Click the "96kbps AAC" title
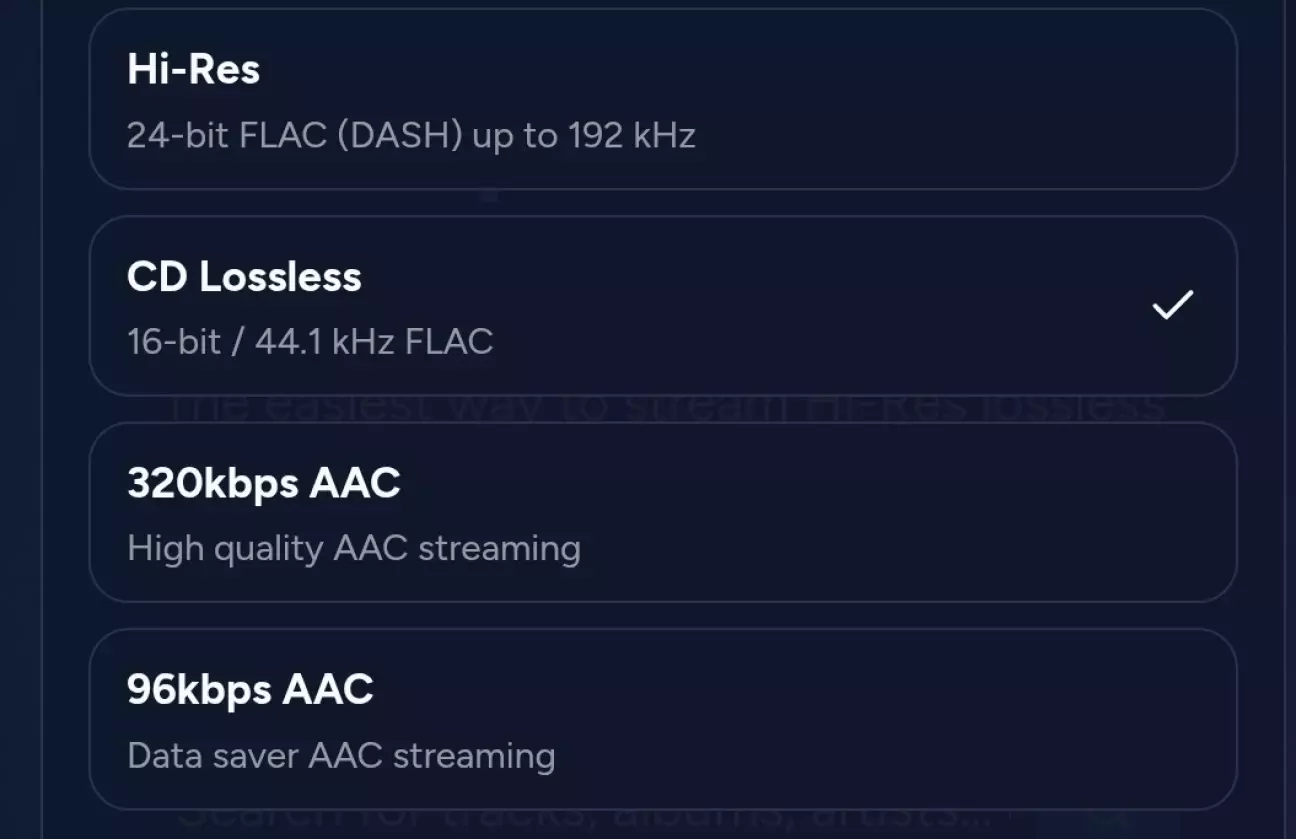Image resolution: width=1296 pixels, height=839 pixels. coord(250,690)
